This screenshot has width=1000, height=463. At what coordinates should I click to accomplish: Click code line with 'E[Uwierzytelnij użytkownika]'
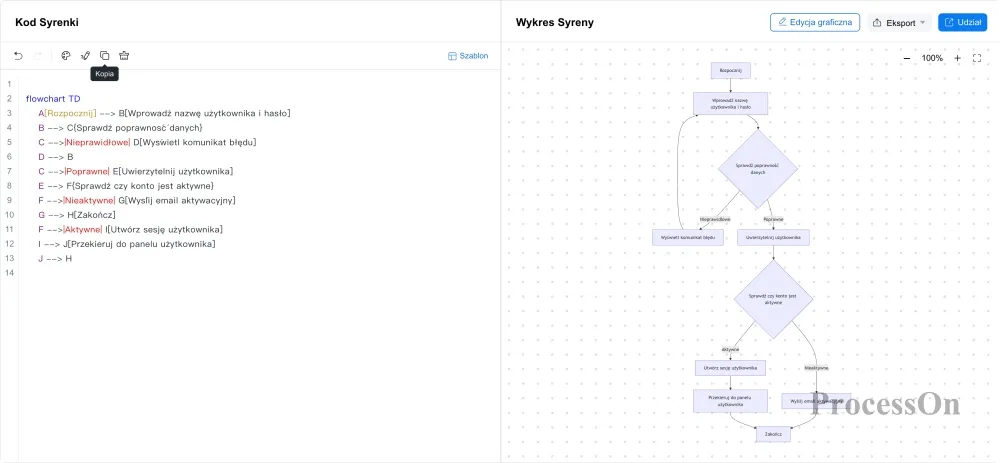click(135, 172)
